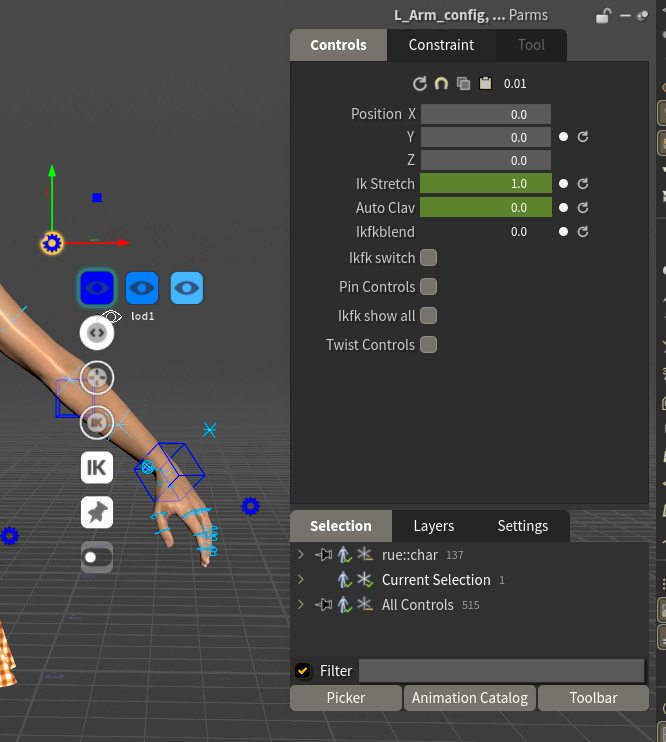This screenshot has width=666, height=742.
Task: Enable the Ikfk switch checkbox
Action: [428, 258]
